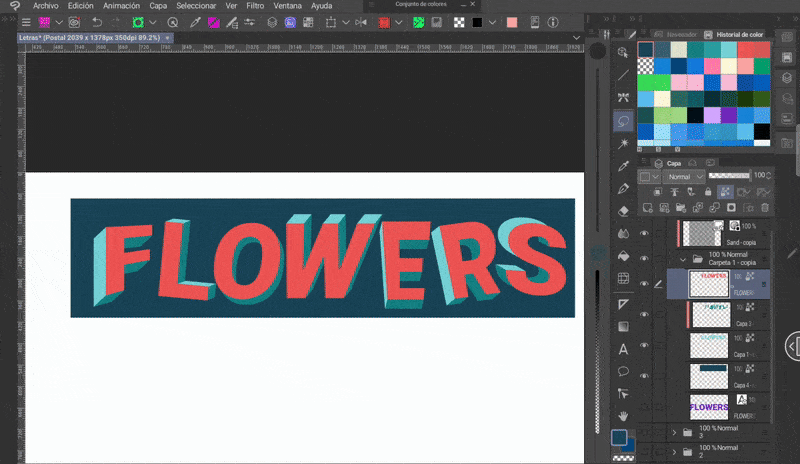Select the purple FLOWERS text layer thumbnail

pyautogui.click(x=709, y=407)
